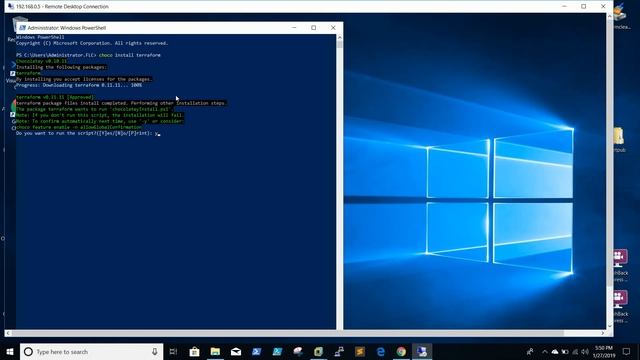Open the second PowerShell taskbar icon
Image resolution: width=640 pixels, height=360 pixels.
coord(277,351)
